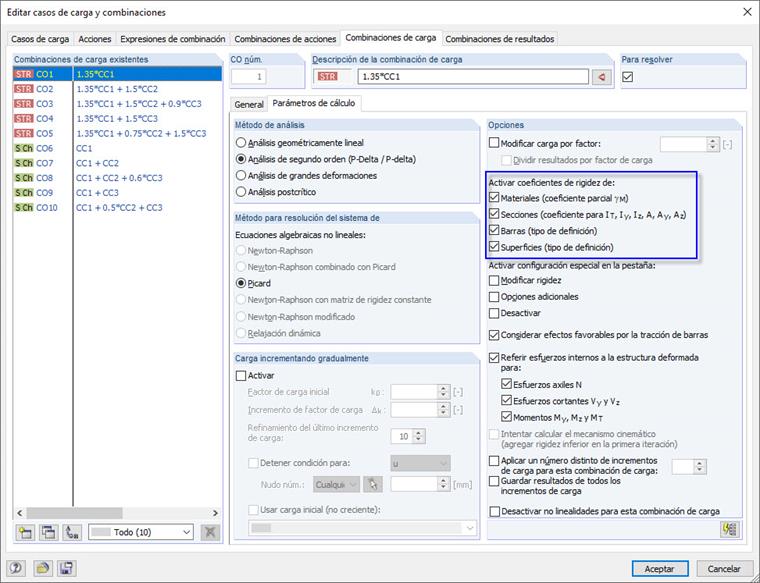Check Desactivar no linealidades option
The image size is (760, 583).
click(x=494, y=511)
